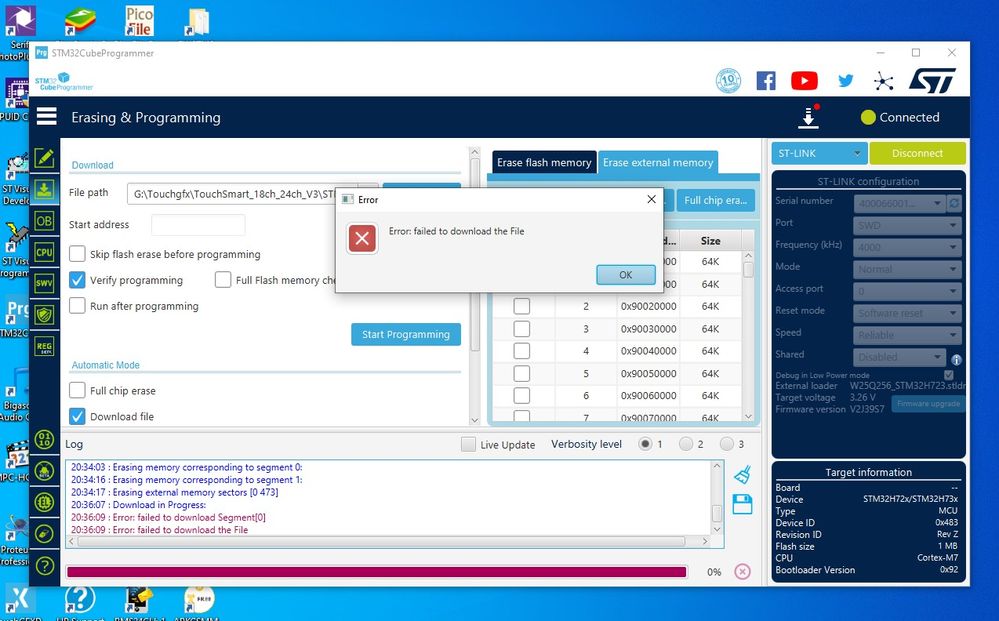Click the log horizontal scrollbar

(x=381, y=541)
